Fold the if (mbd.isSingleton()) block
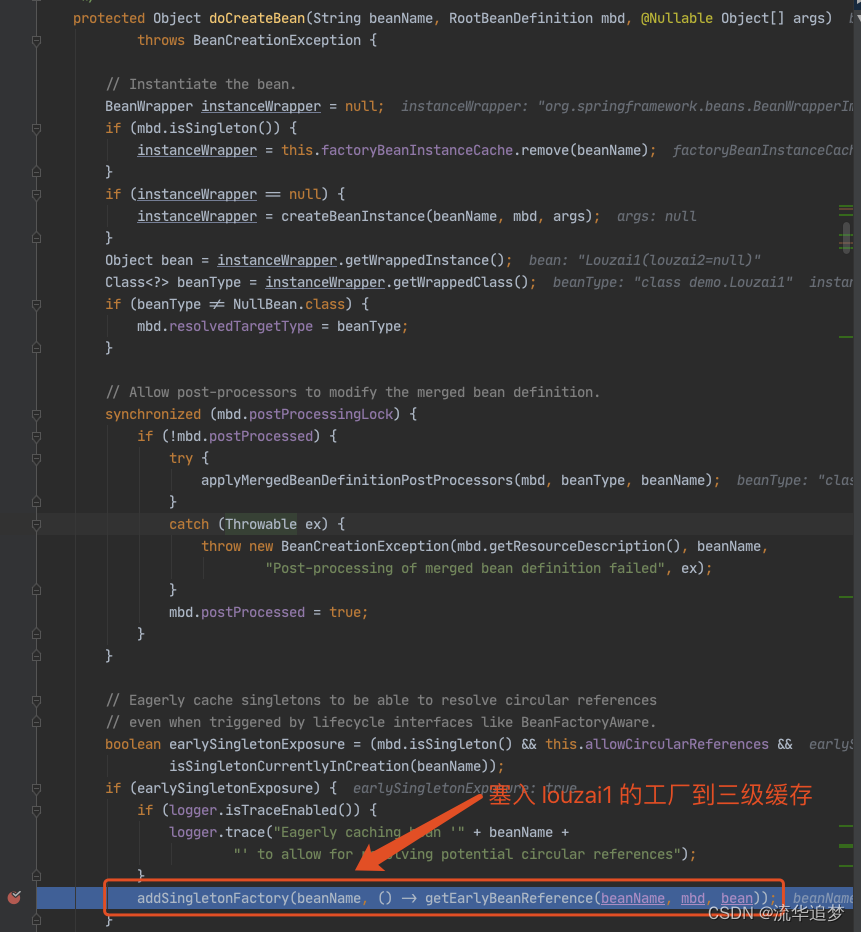Viewport: 861px width, 932px height. (36, 128)
